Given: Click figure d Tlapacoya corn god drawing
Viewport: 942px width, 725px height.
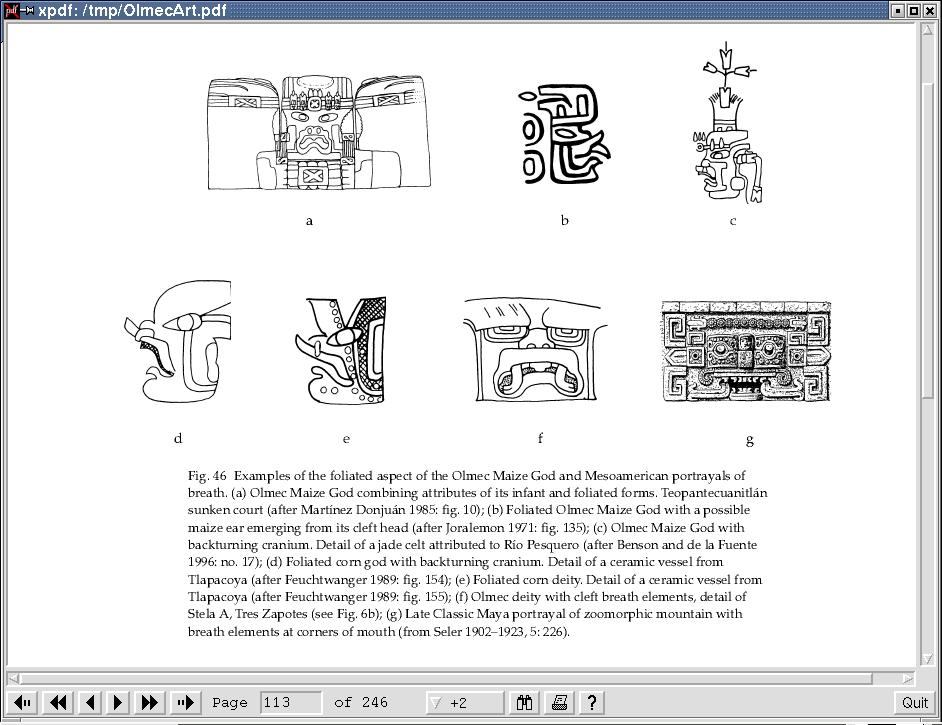Looking at the screenshot, I should tap(177, 341).
